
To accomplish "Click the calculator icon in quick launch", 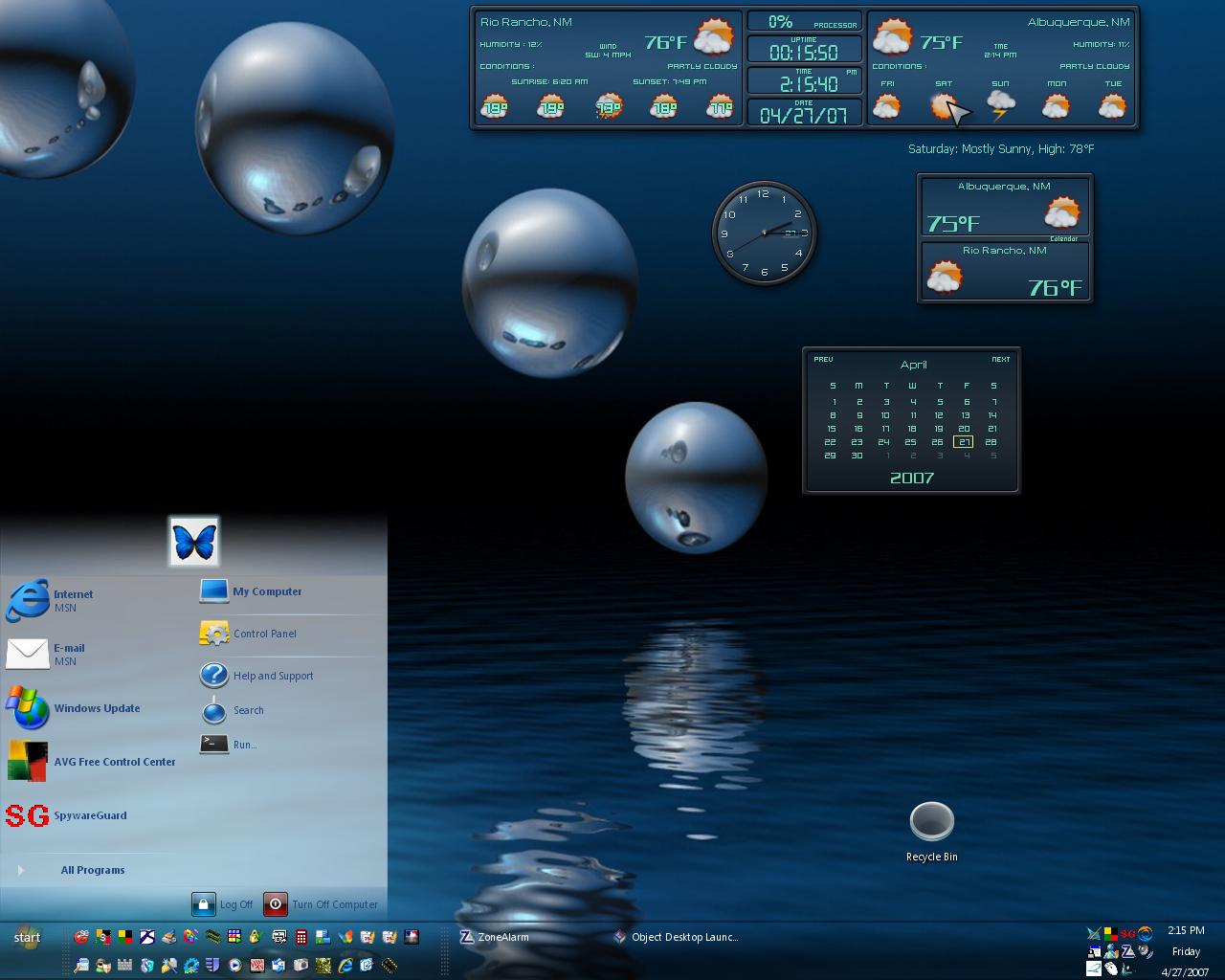I will point(301,937).
